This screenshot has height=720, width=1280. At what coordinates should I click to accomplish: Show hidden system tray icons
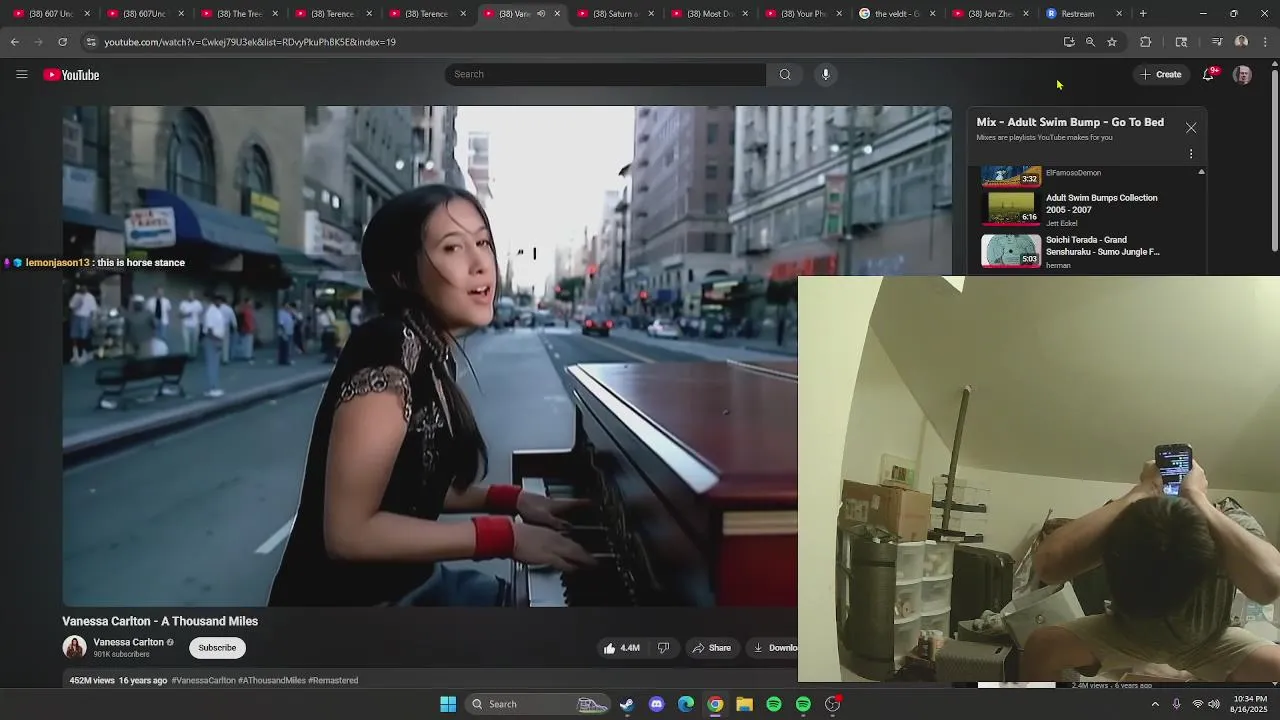point(1155,704)
